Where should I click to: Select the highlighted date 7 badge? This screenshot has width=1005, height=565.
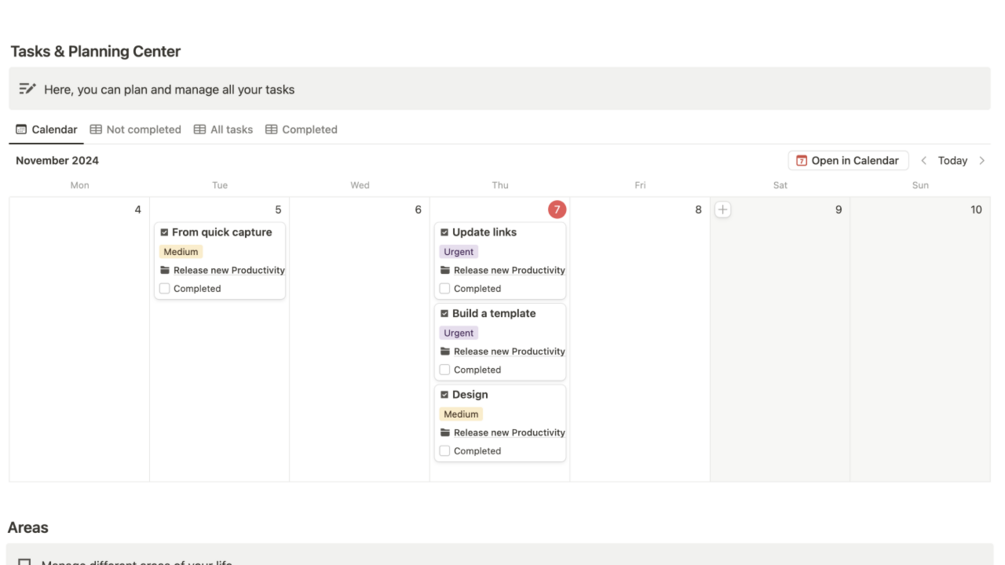(557, 209)
